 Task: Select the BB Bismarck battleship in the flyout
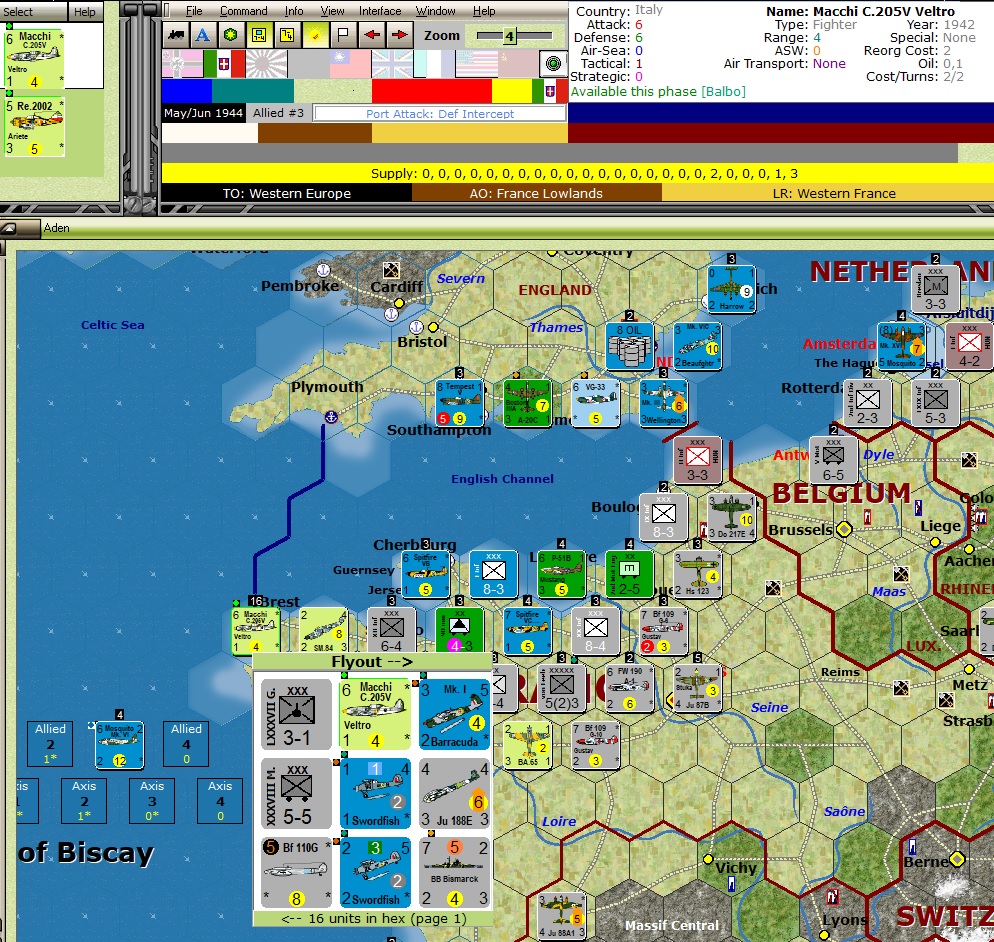(455, 873)
